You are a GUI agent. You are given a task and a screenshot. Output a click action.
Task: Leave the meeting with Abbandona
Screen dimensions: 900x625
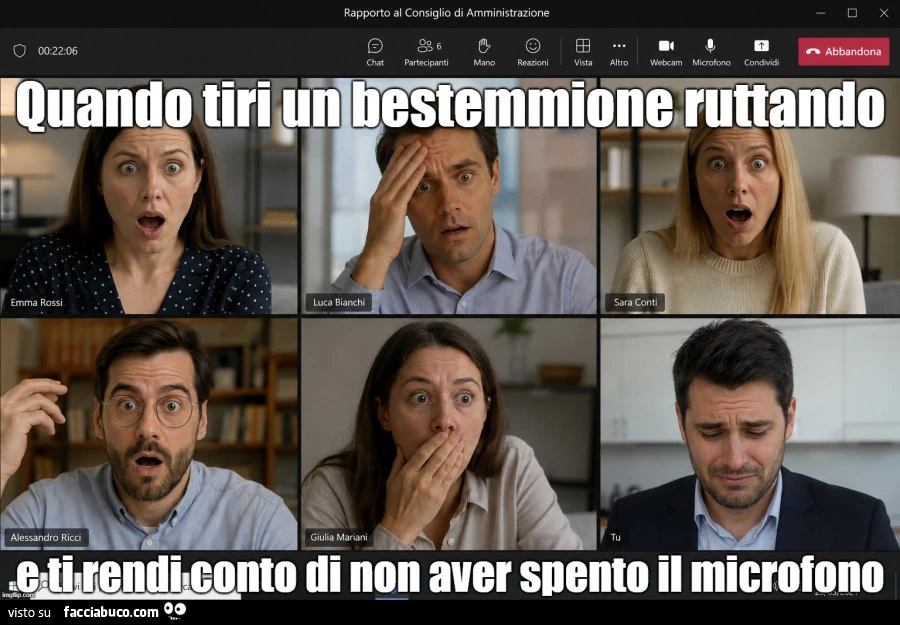[843, 52]
